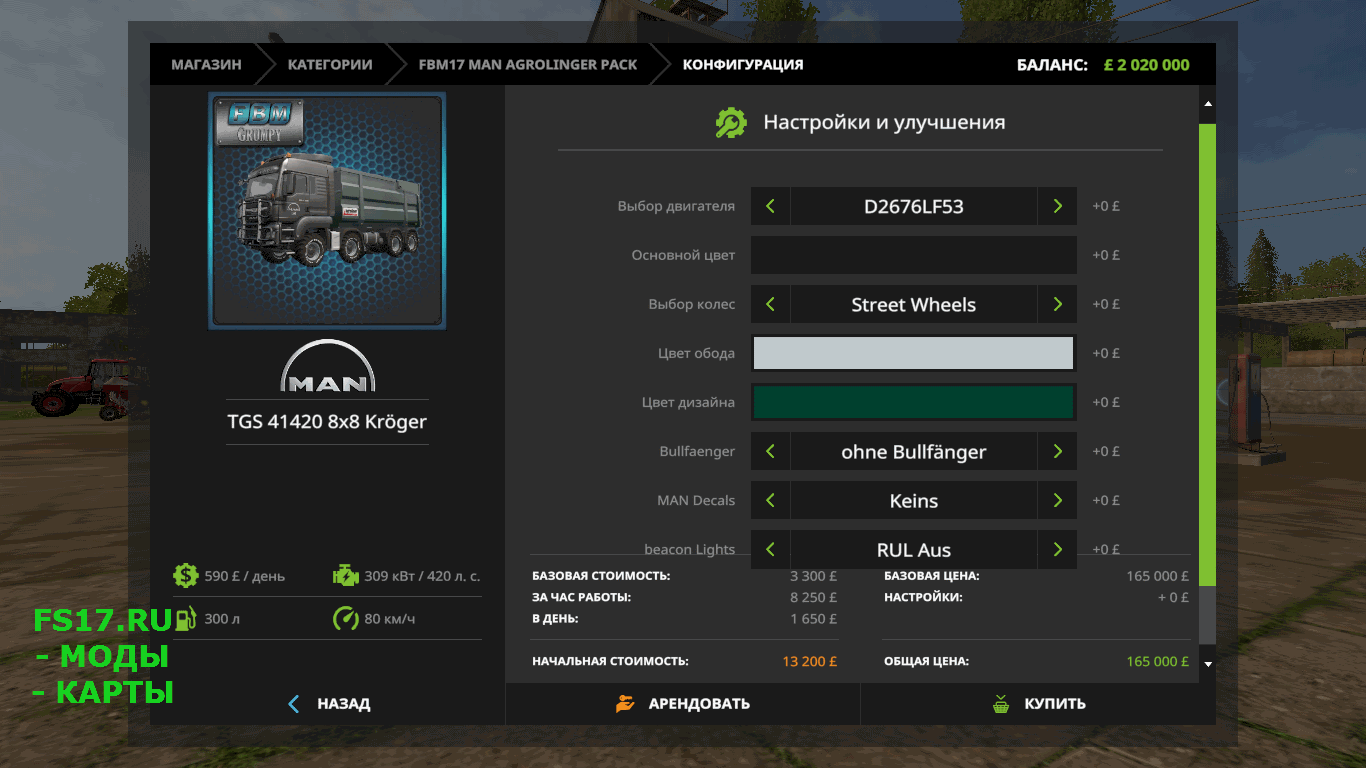Click the 300 л fuel capacity value
The width and height of the screenshot is (1366, 768).
[x=222, y=619]
